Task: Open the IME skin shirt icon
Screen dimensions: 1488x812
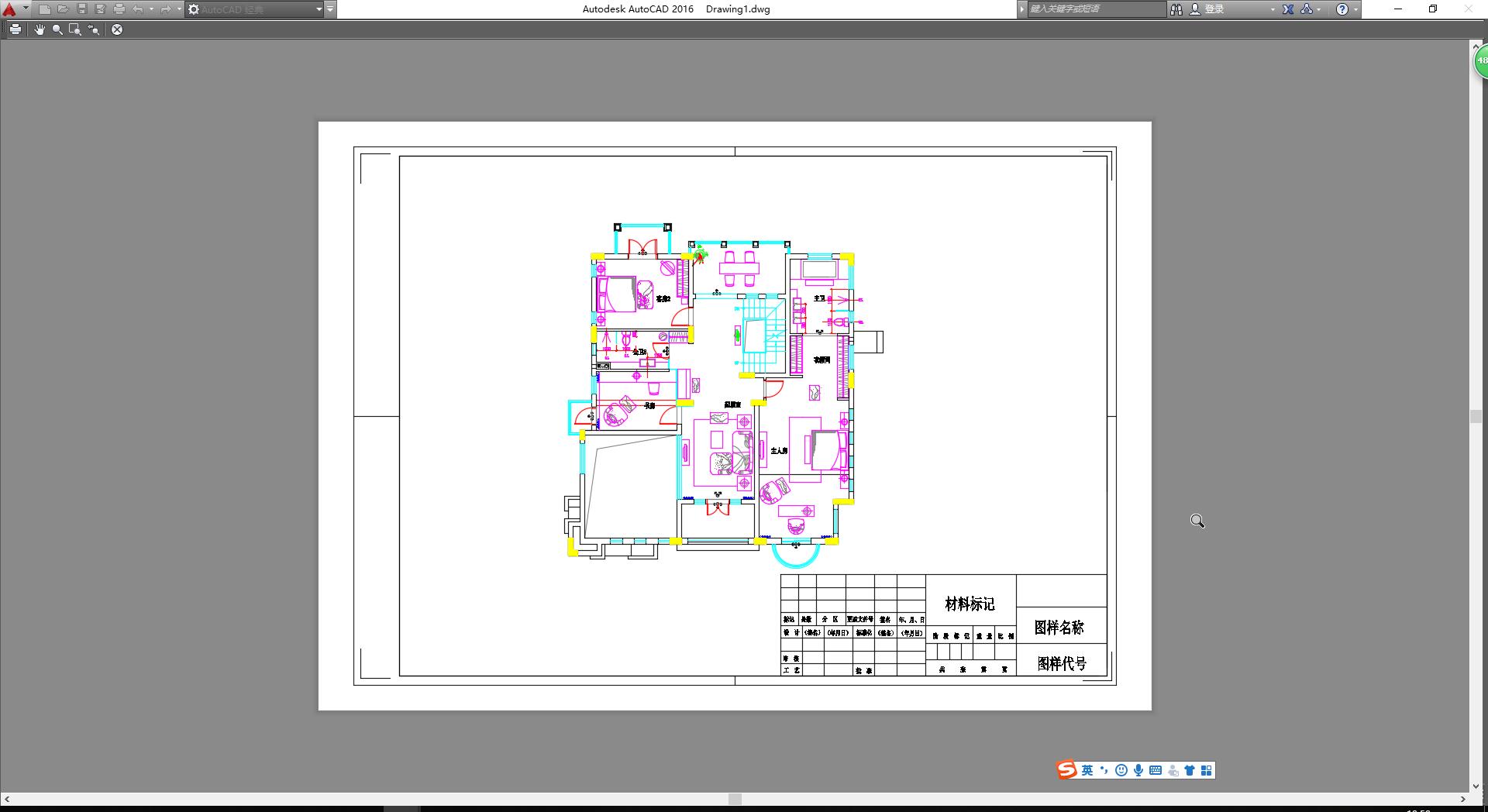Action: [x=1190, y=770]
